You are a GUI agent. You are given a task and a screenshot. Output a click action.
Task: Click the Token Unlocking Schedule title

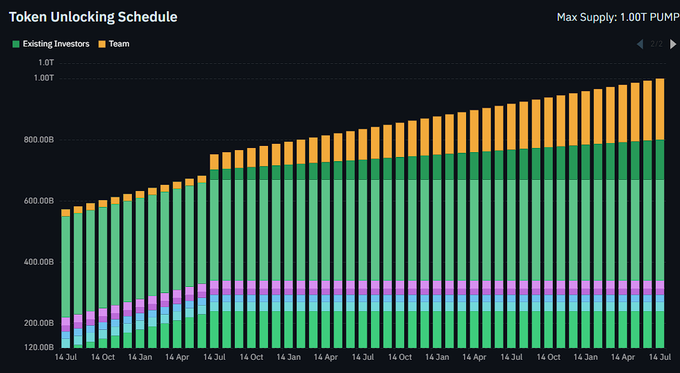(93, 17)
